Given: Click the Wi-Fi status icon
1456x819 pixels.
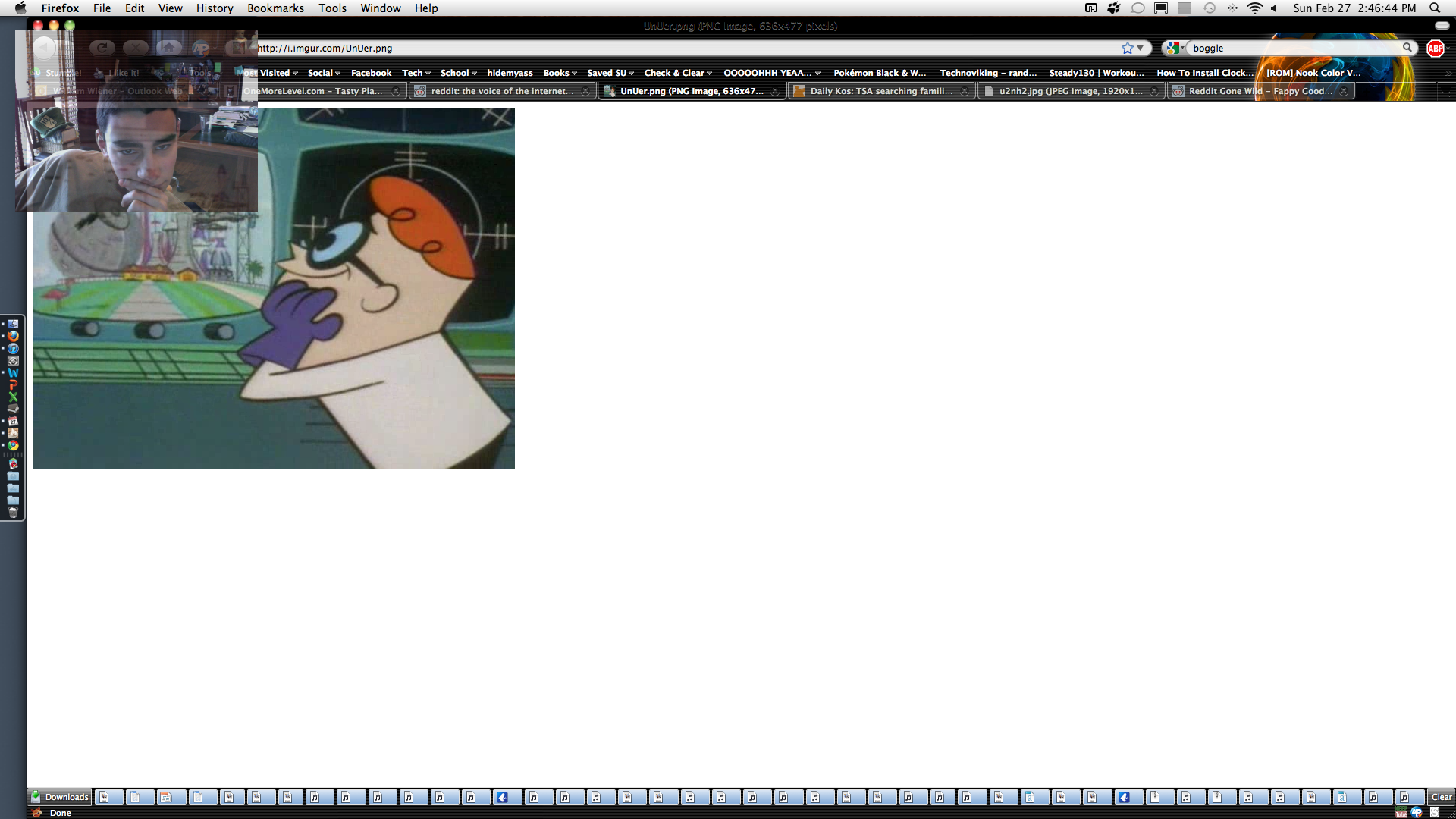Looking at the screenshot, I should point(1254,8).
